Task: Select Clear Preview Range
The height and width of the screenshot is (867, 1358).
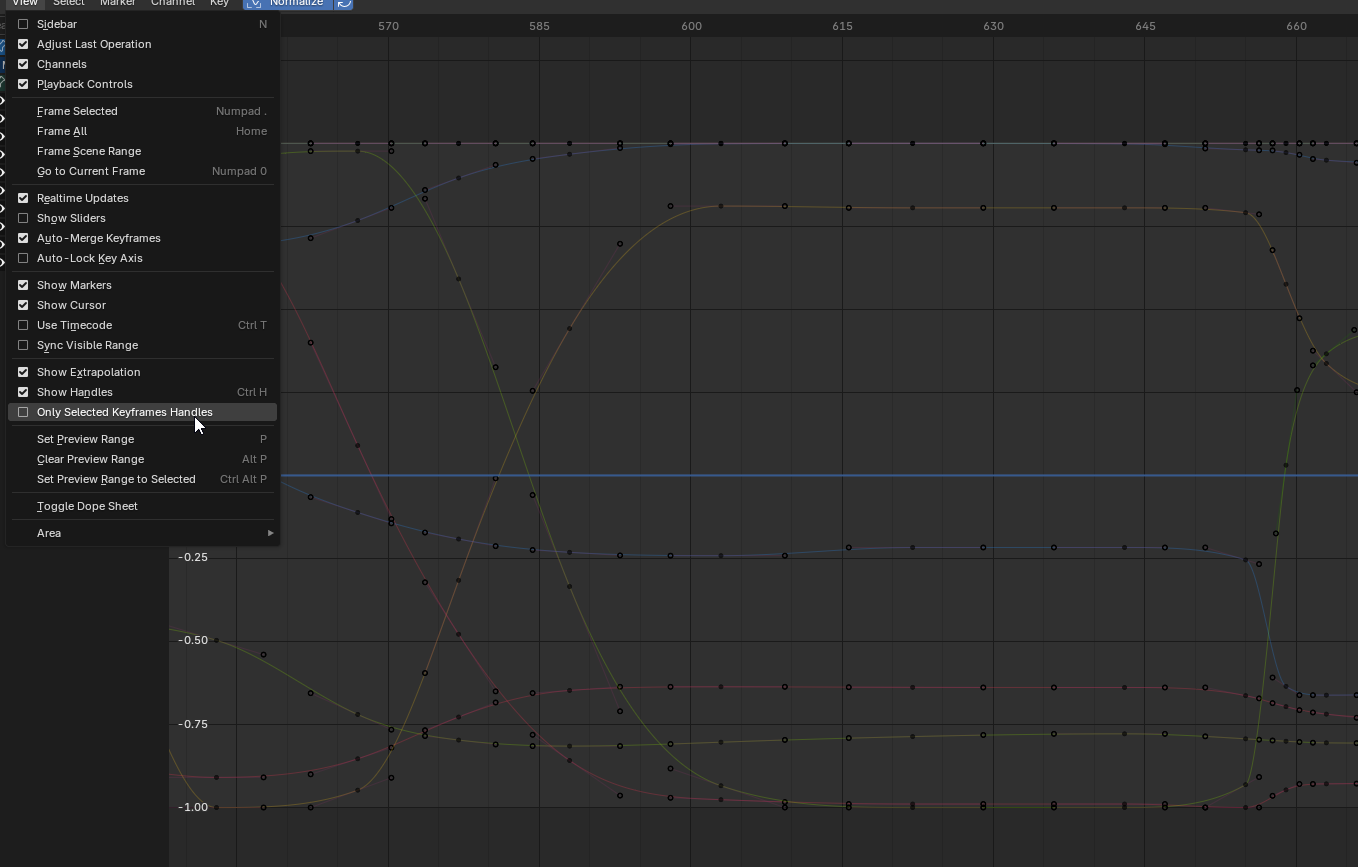Action: point(142,459)
